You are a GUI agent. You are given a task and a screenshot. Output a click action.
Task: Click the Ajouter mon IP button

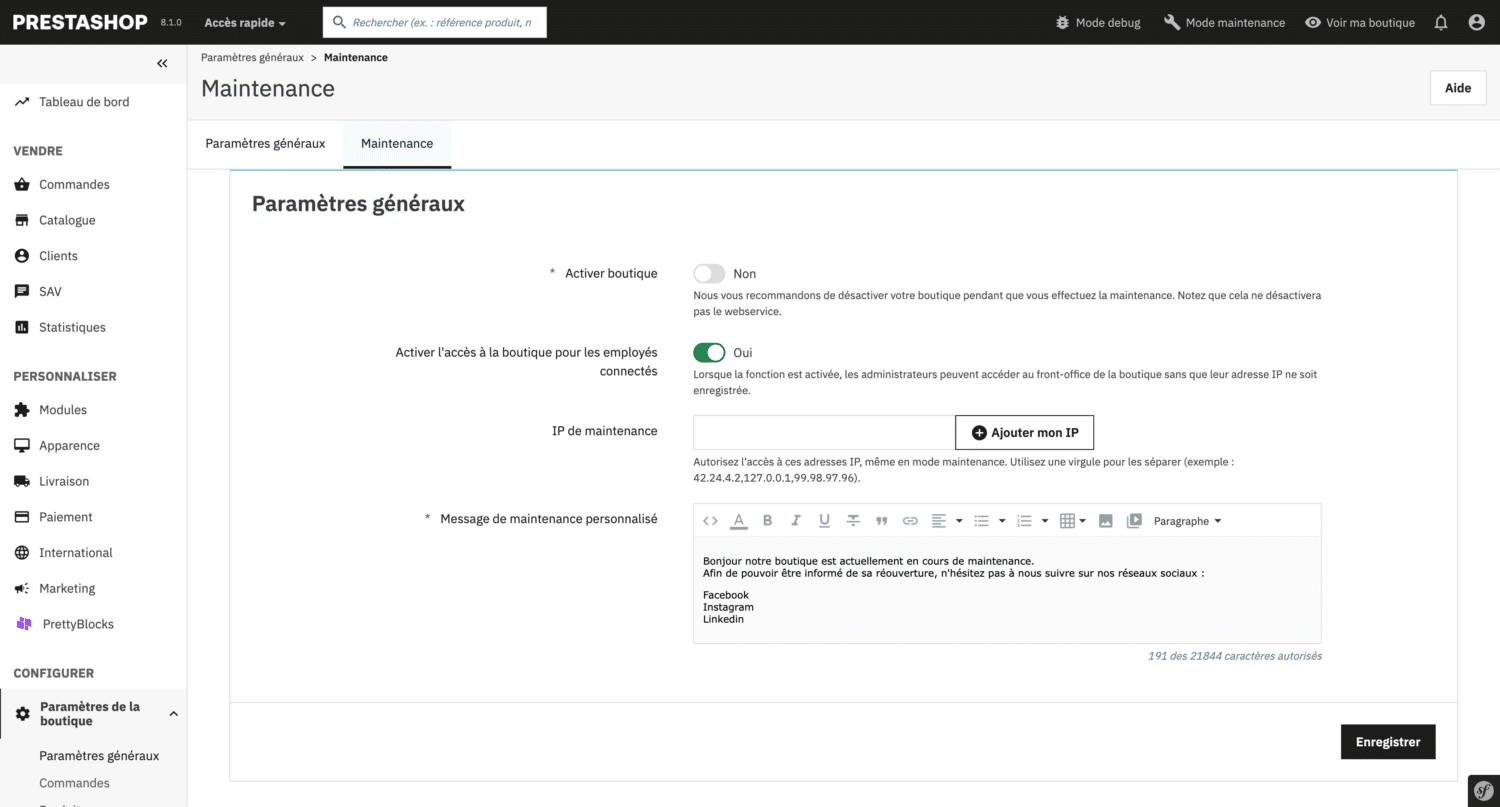[x=1024, y=432]
